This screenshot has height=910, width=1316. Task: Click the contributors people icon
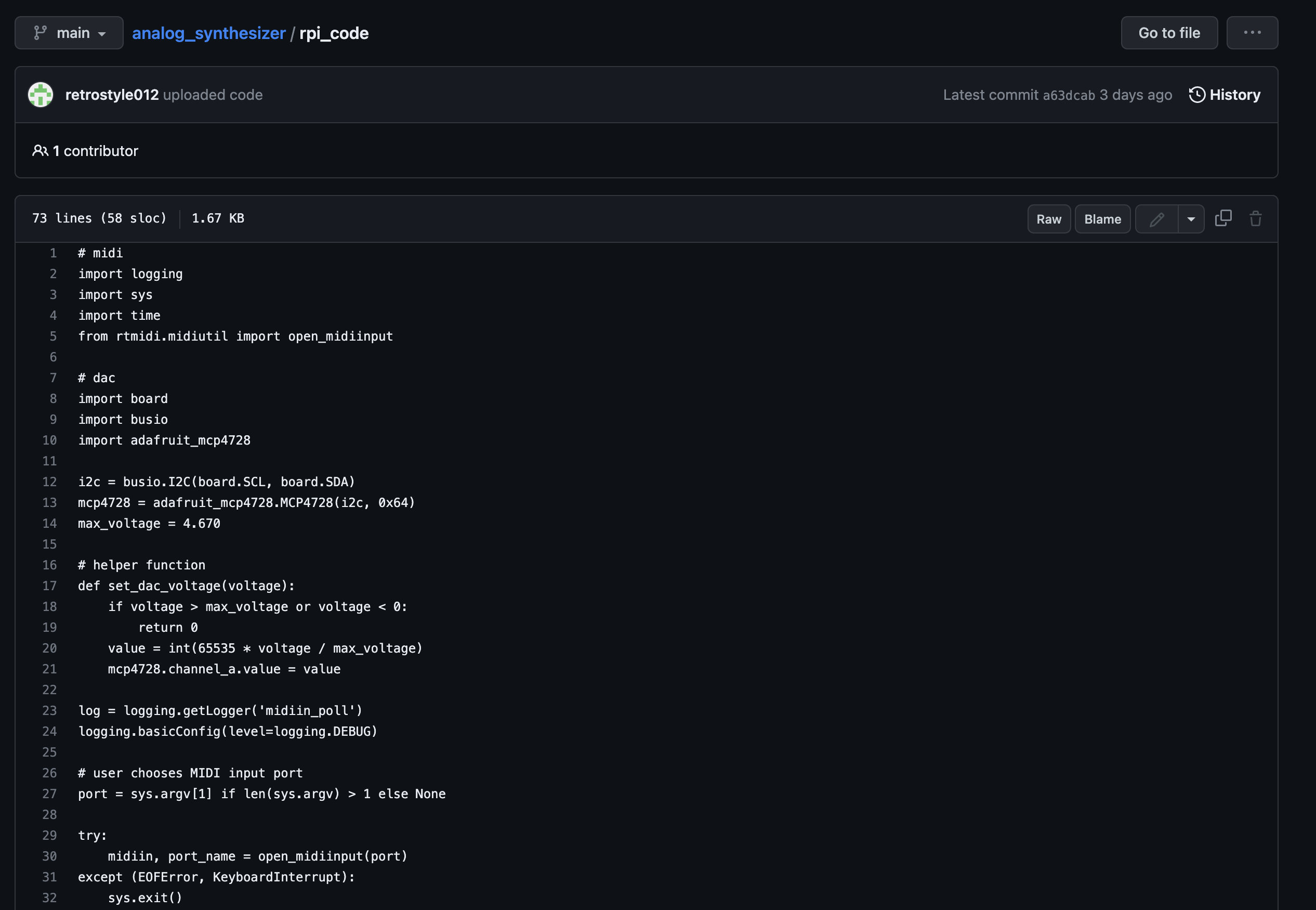coord(40,150)
